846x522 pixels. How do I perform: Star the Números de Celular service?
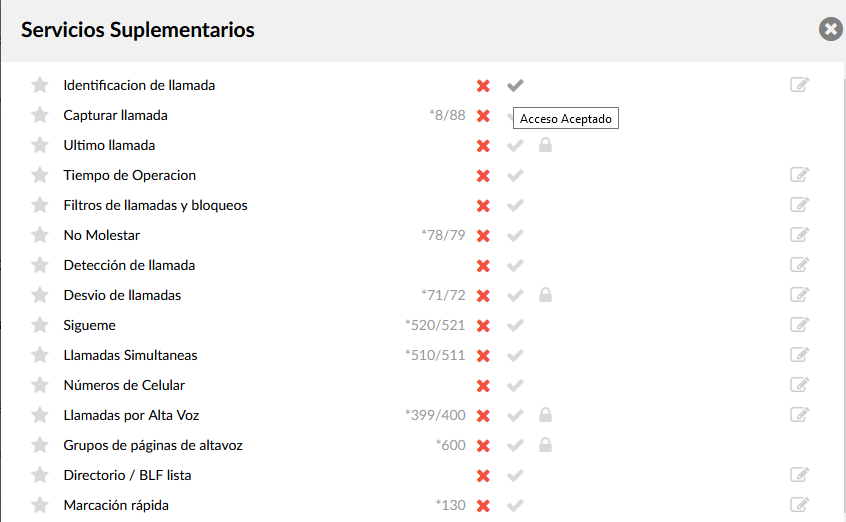(x=40, y=385)
